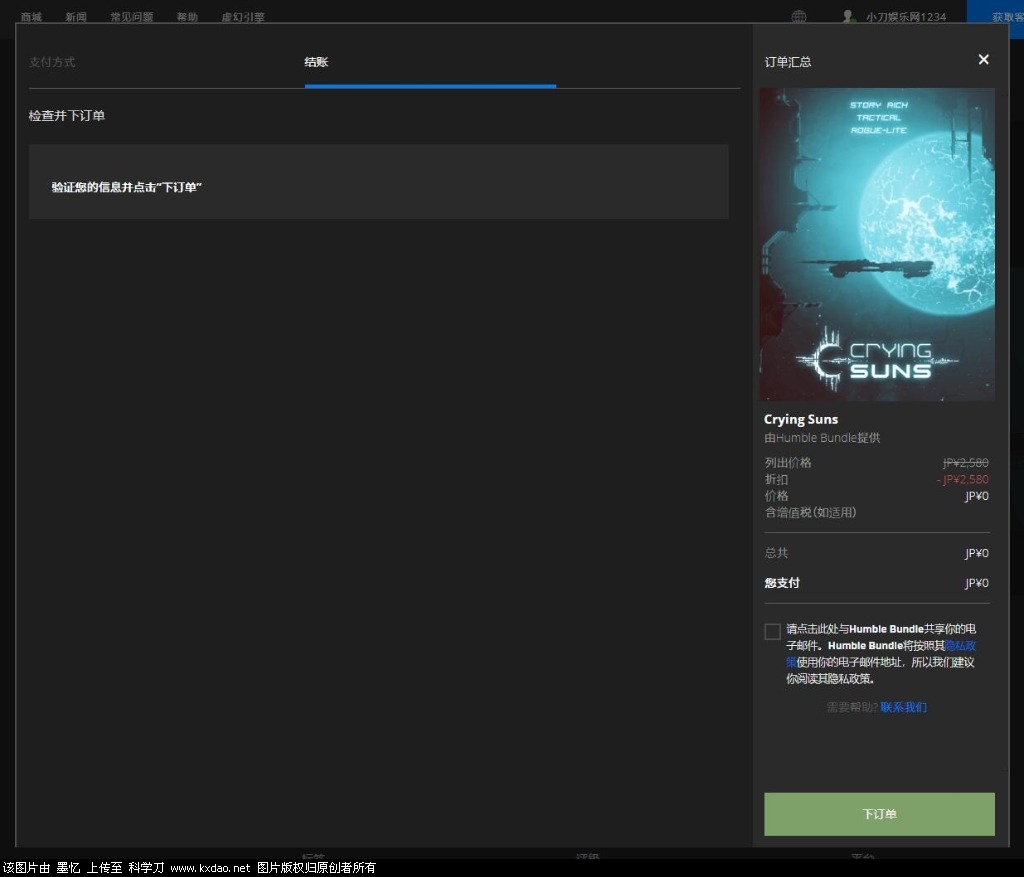Select the 结账 tab
The width and height of the screenshot is (1024, 877).
(x=316, y=62)
